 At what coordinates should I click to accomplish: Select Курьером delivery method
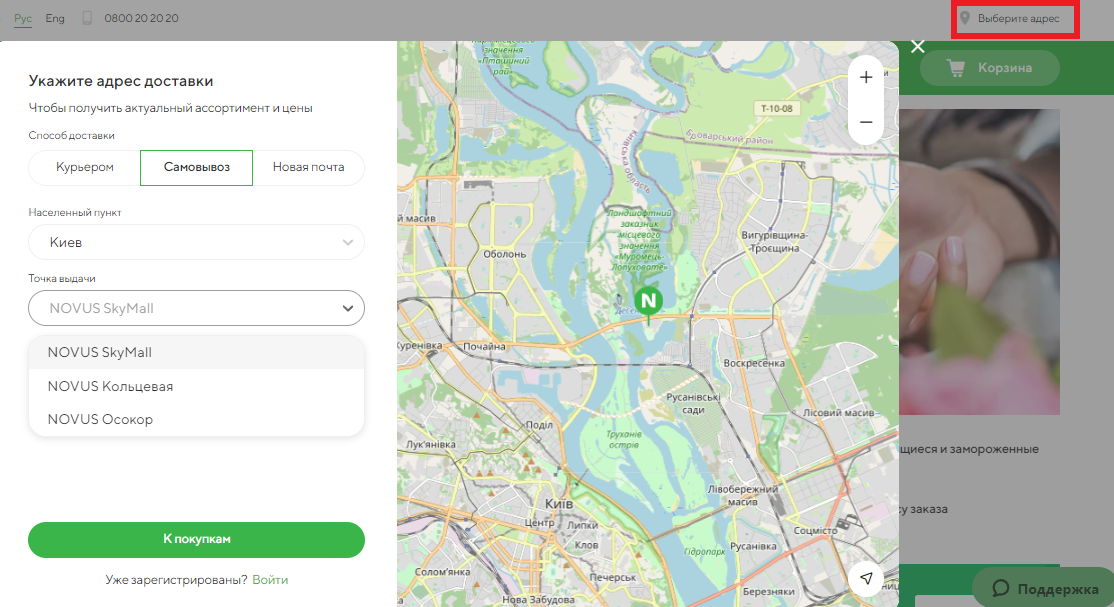pos(85,167)
